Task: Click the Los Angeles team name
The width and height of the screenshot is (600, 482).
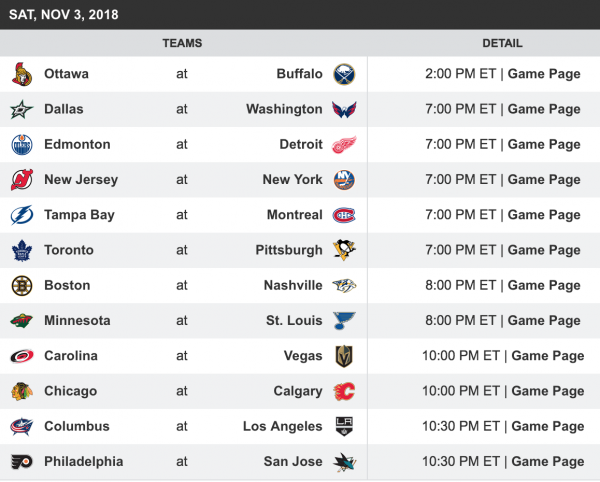Action: point(282,427)
